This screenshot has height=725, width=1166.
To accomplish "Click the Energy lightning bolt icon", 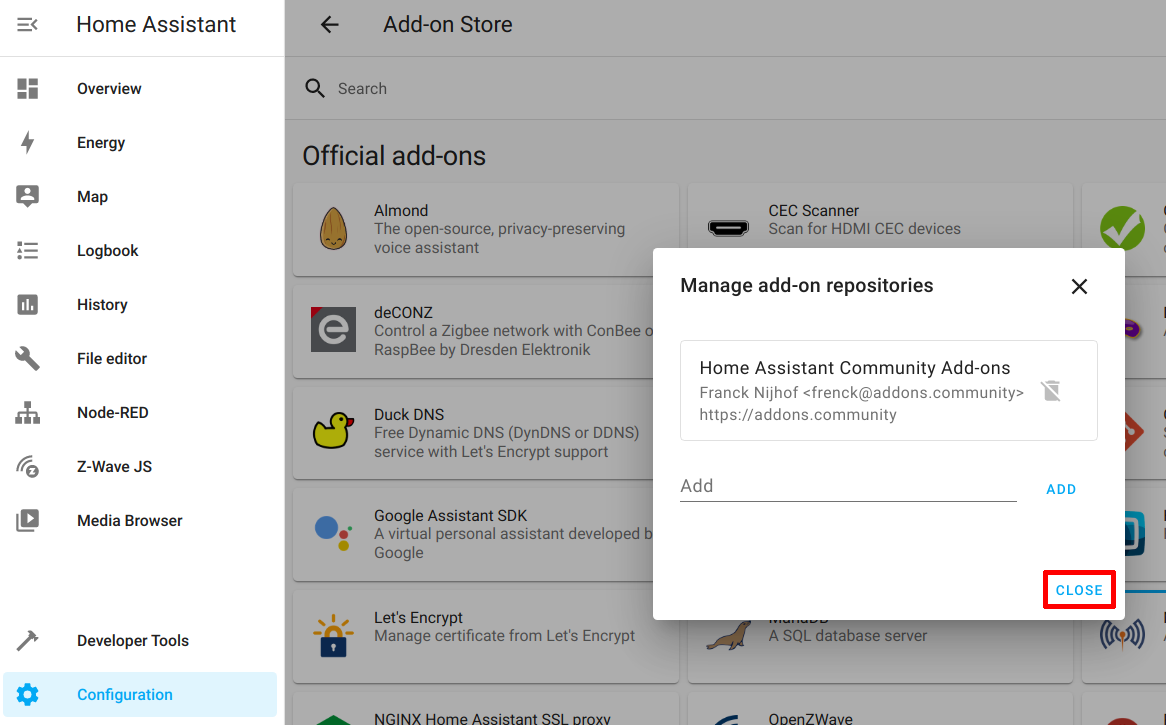I will click(x=28, y=142).
